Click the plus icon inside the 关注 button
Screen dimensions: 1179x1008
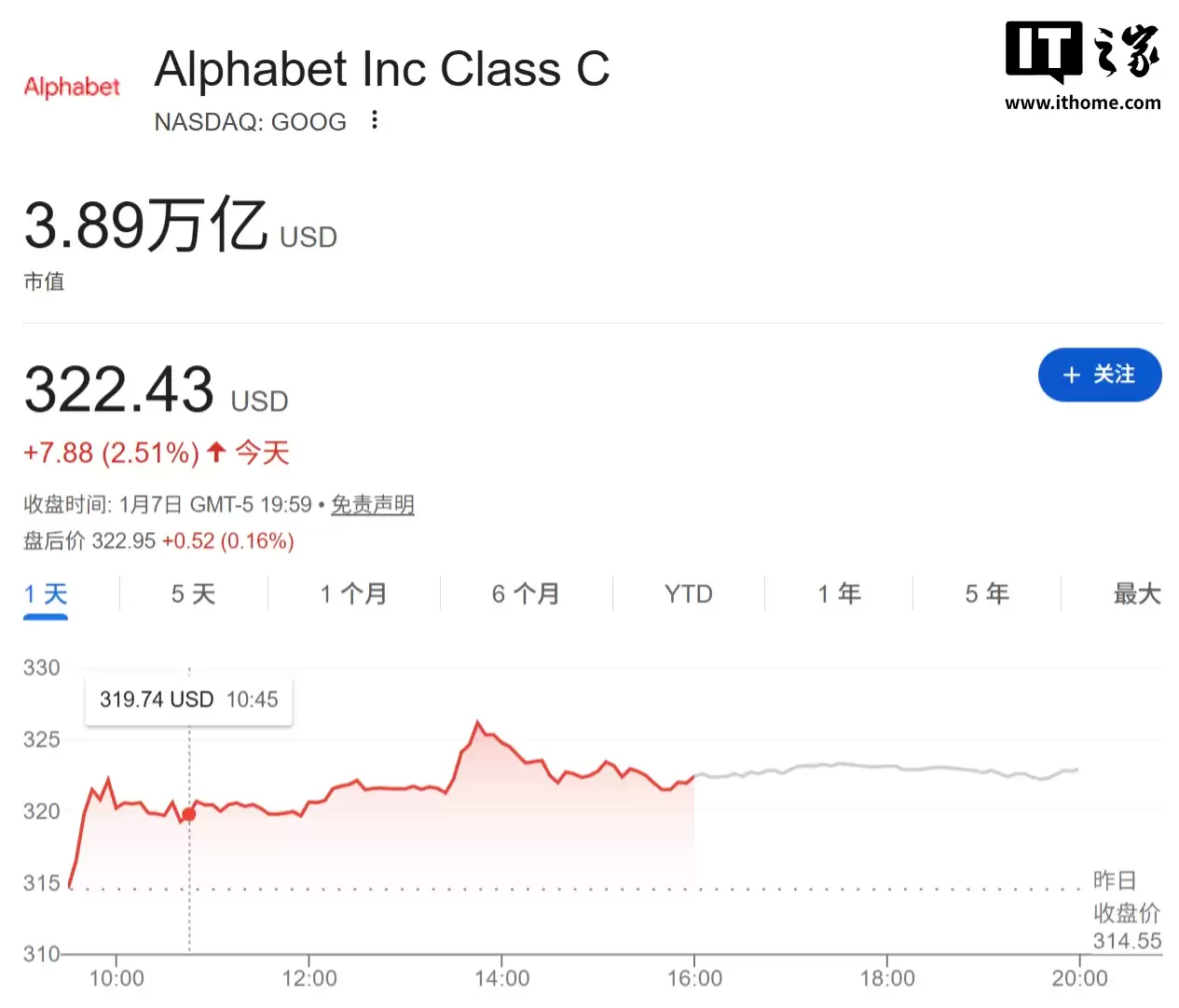coord(1070,375)
